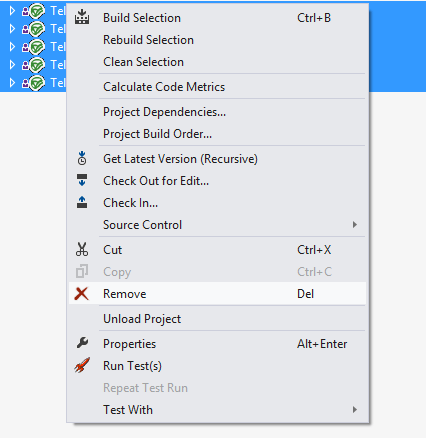Expand the third project tree node
426x438 pixels.
[12, 47]
